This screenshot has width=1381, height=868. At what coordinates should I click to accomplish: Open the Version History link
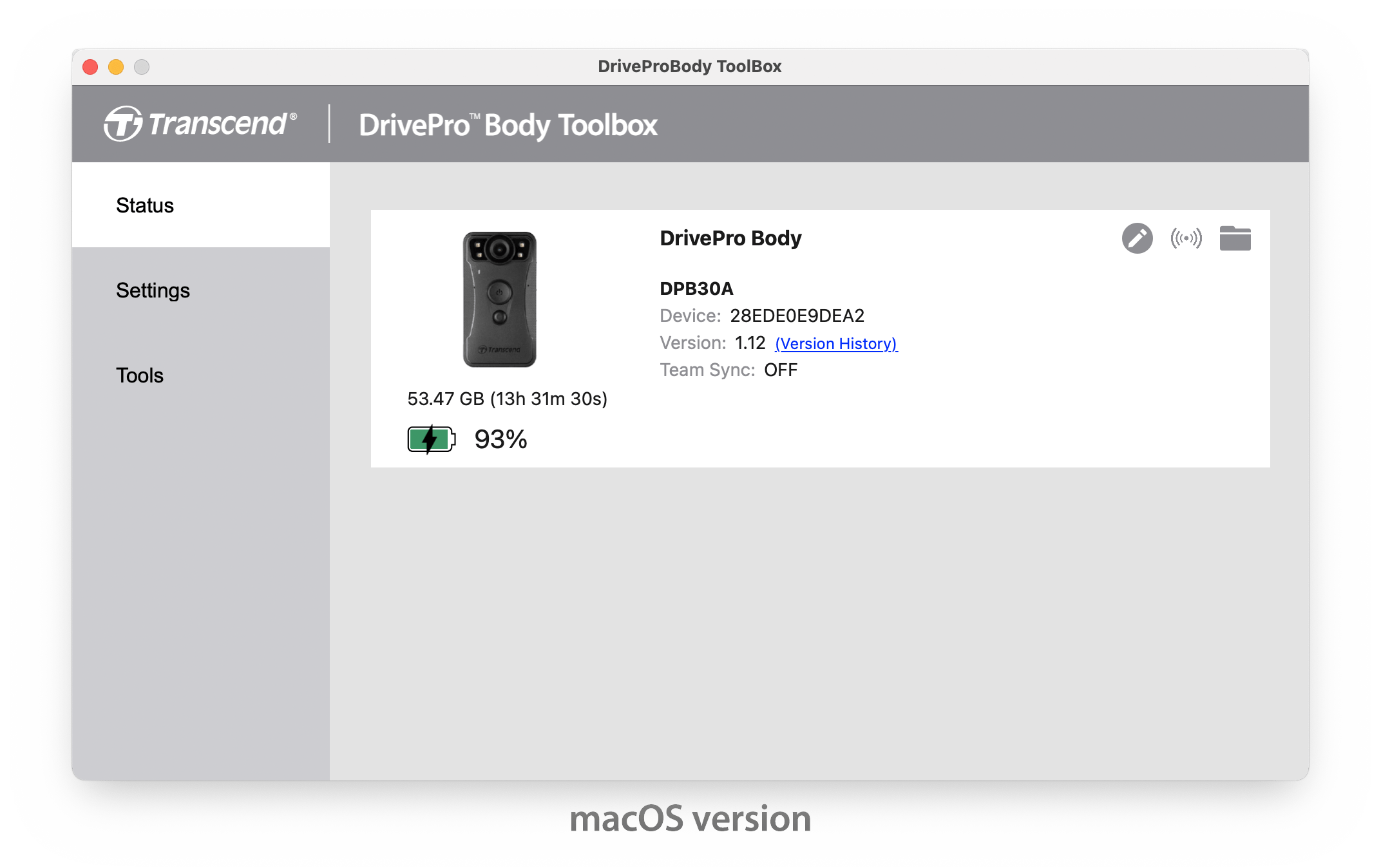pyautogui.click(x=836, y=343)
